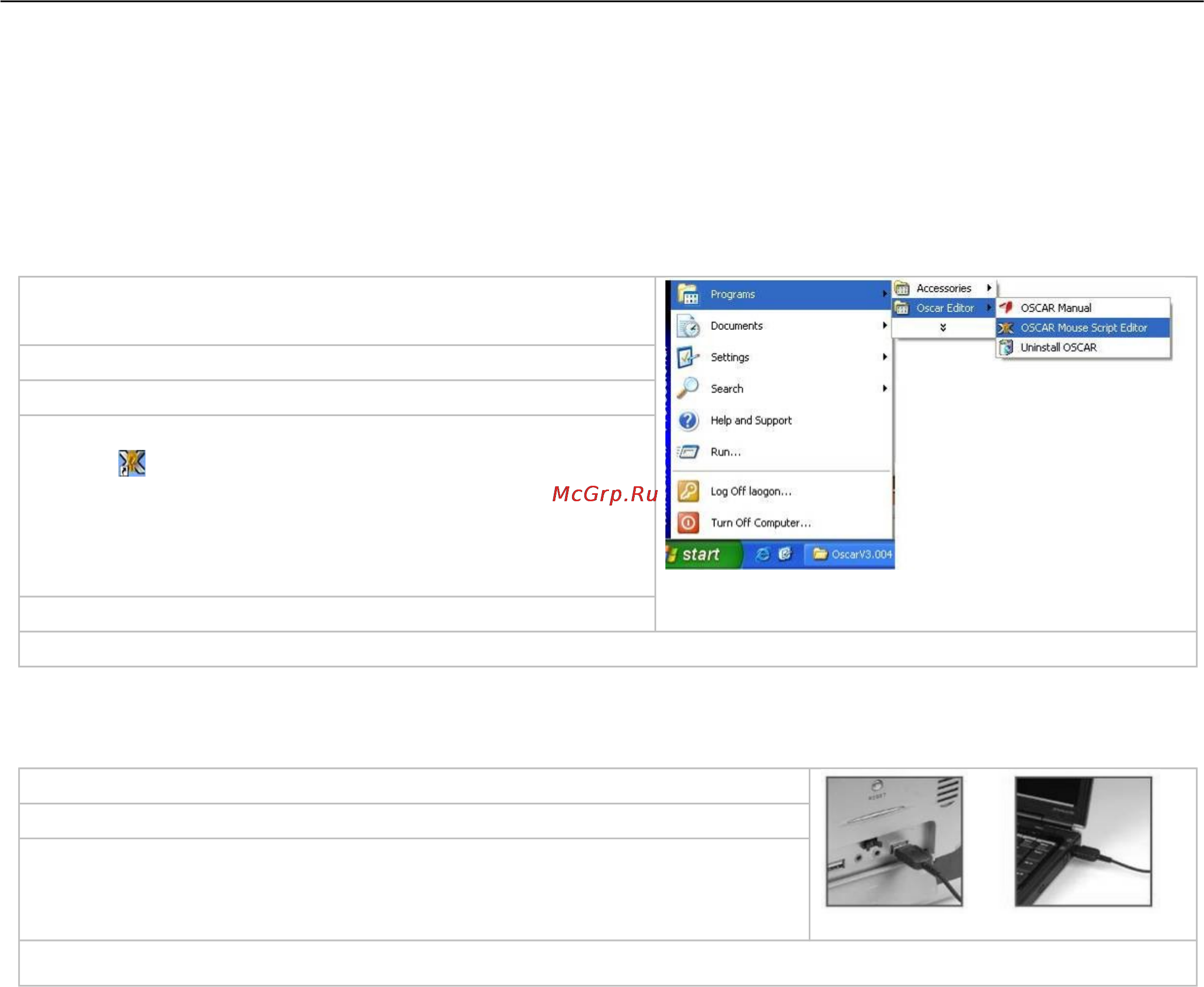Screen dimensions: 1204x987
Task: Expand the Accessories submenu arrow
Action: coord(989,288)
